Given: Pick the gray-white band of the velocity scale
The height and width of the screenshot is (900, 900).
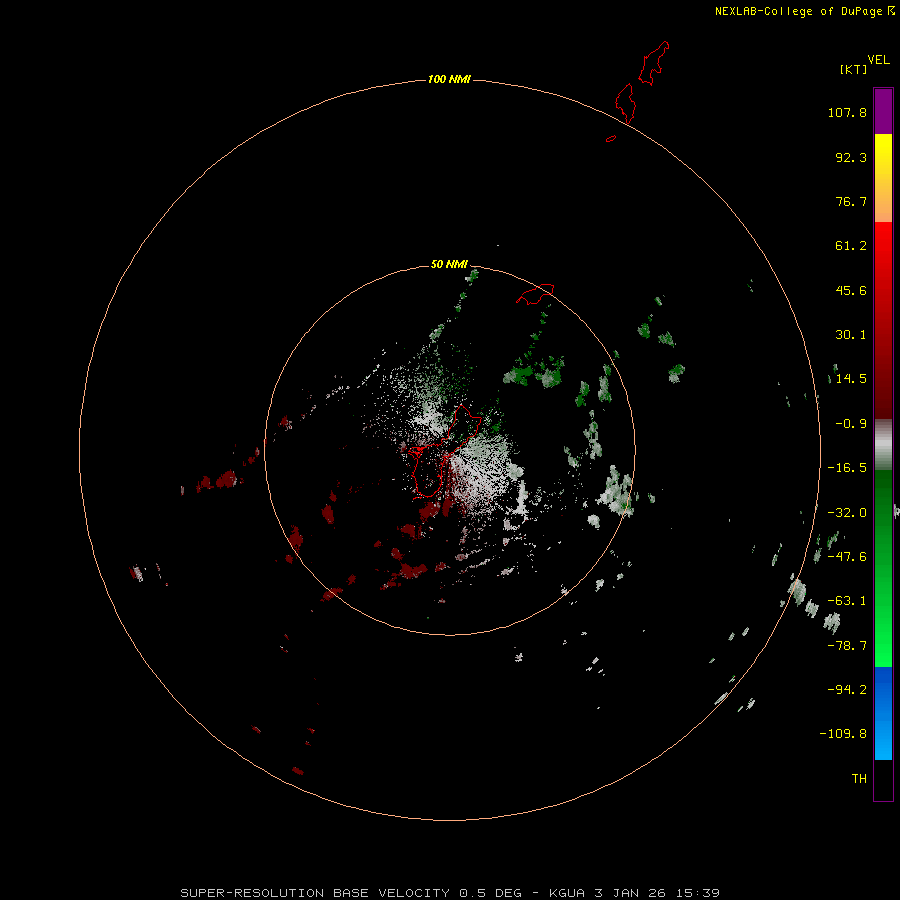Looking at the screenshot, I should [883, 445].
